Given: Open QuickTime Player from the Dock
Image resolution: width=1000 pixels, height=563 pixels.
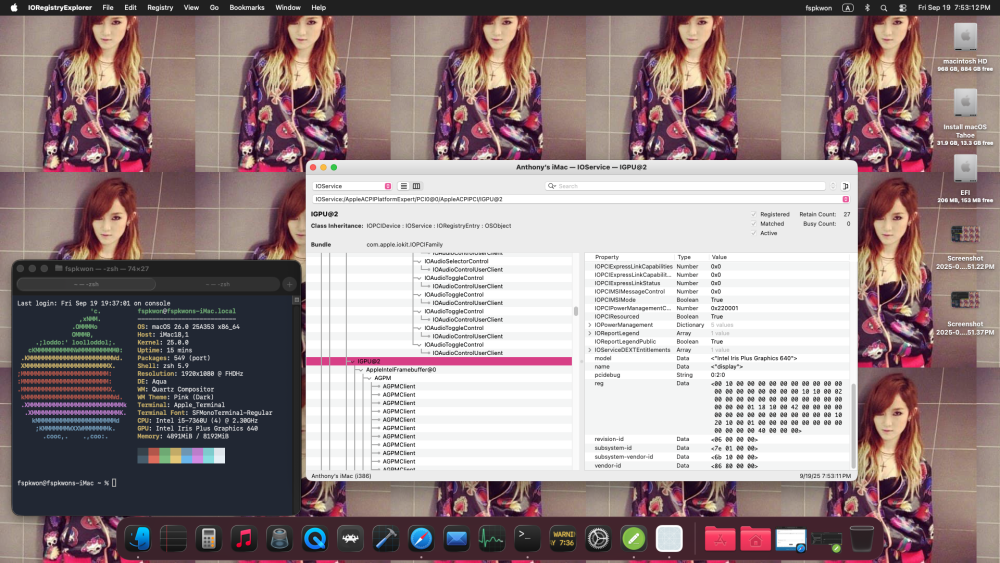Looking at the screenshot, I should pyautogui.click(x=315, y=539).
